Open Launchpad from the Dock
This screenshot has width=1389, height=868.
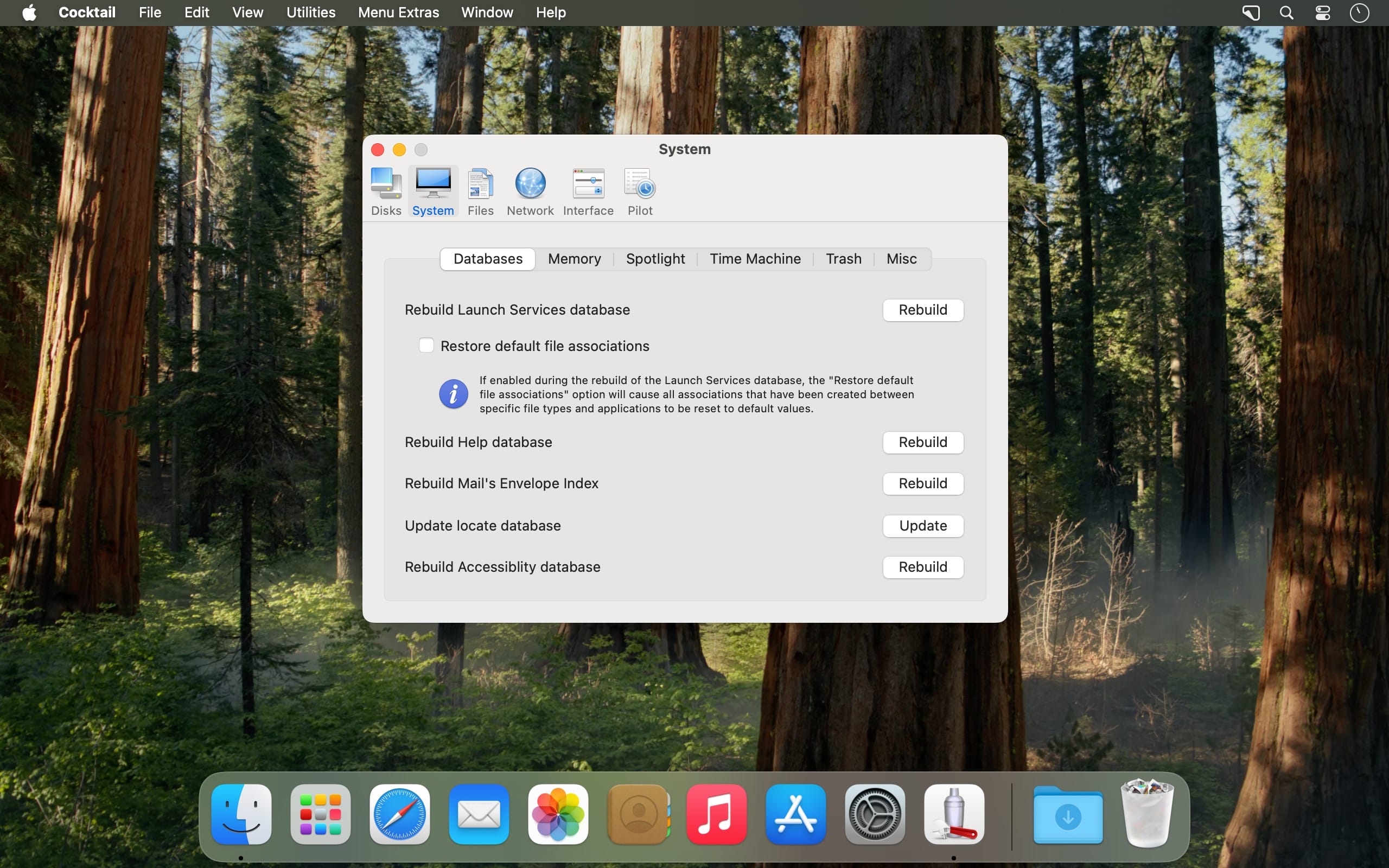[320, 814]
